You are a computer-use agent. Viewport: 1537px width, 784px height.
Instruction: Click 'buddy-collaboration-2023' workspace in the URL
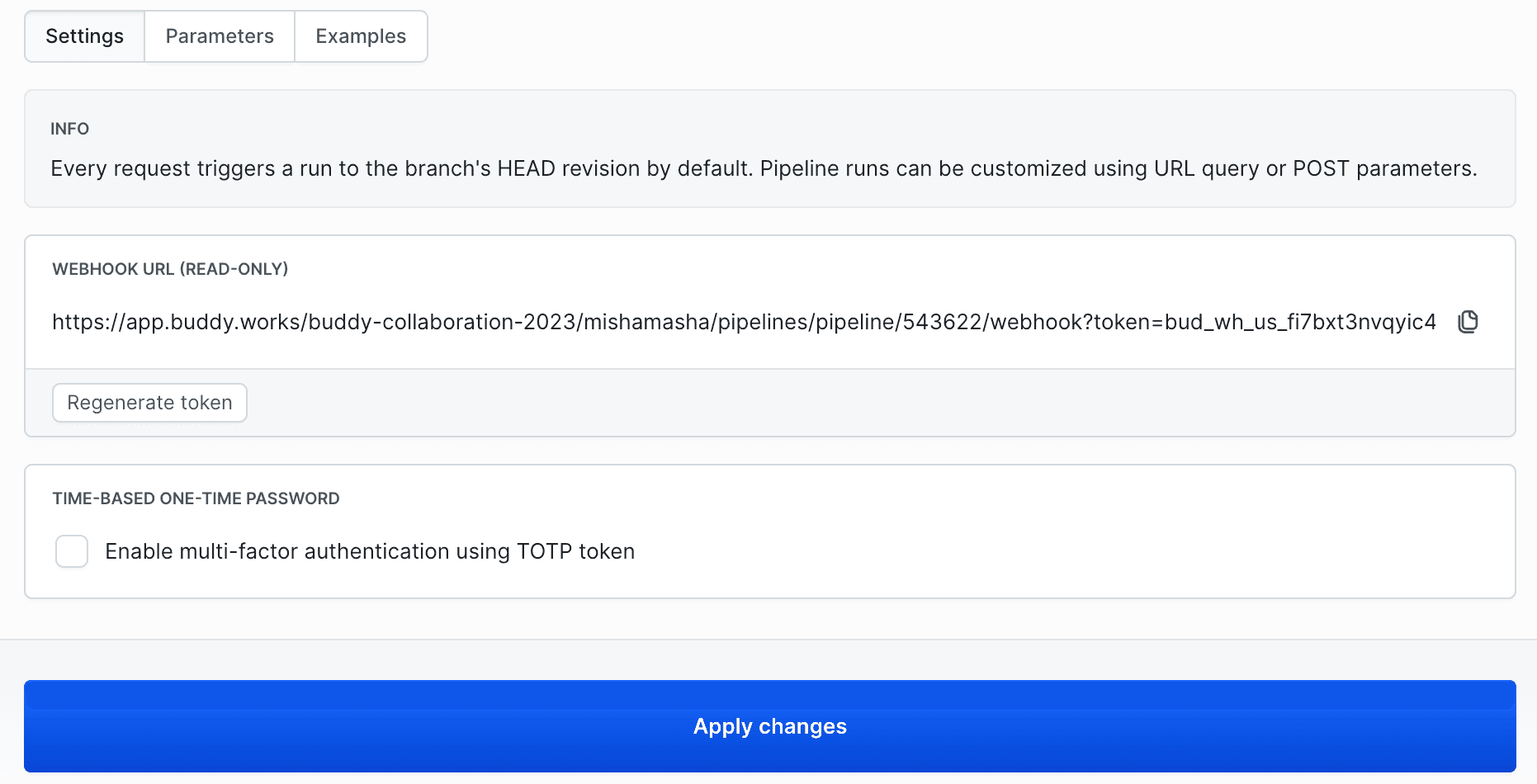coord(442,322)
